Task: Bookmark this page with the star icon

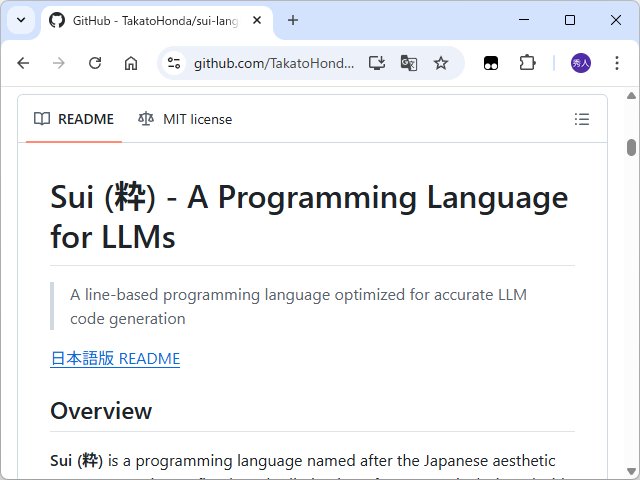Action: click(x=441, y=63)
